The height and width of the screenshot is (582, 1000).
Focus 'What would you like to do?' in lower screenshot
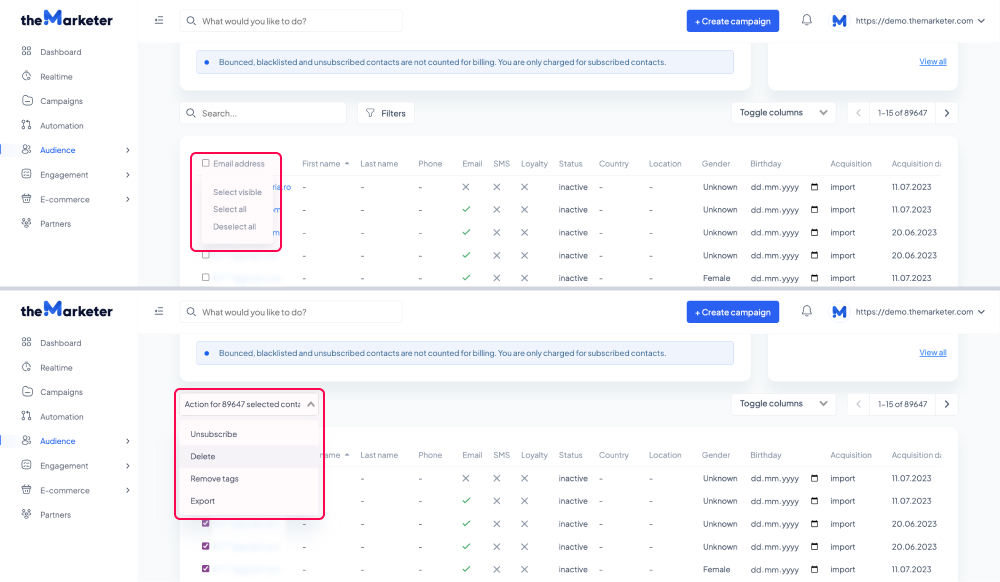pos(291,312)
